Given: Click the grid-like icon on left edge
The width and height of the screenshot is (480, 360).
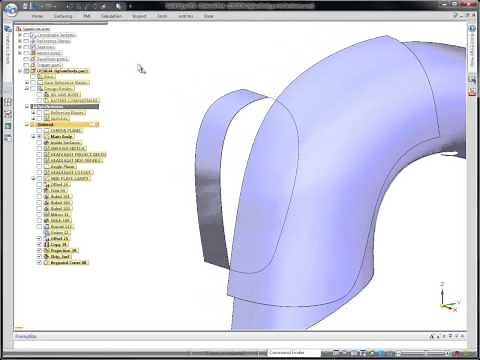Looking at the screenshot, I should click(8, 102).
